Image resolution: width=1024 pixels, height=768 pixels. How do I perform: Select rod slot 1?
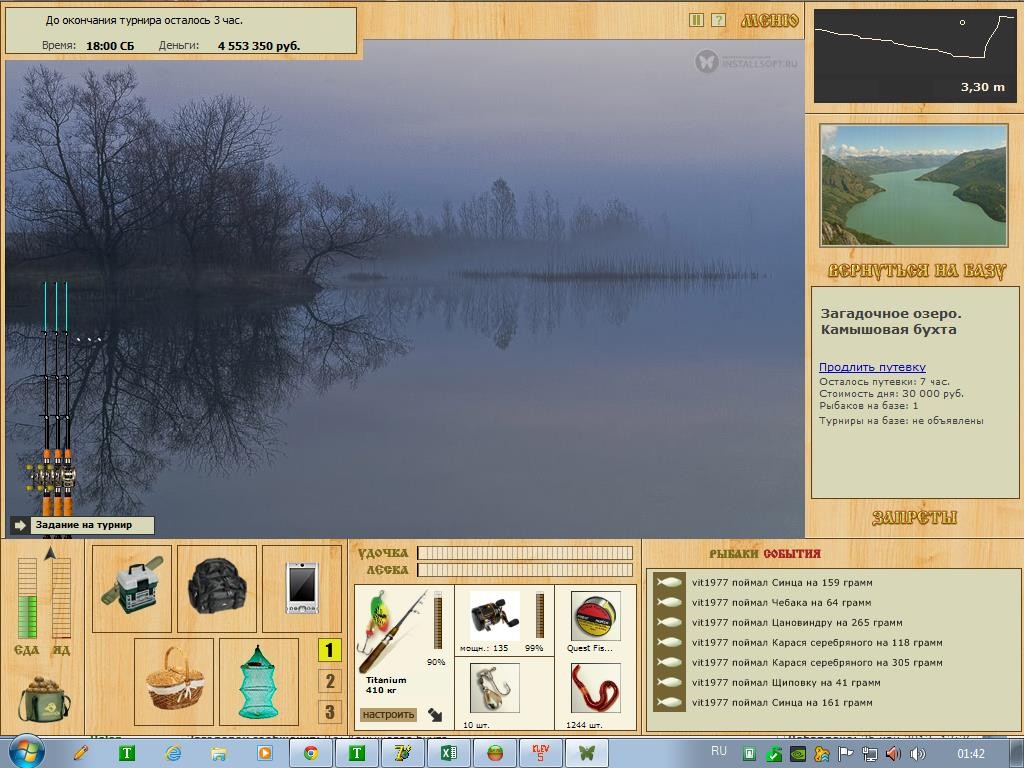pos(329,650)
